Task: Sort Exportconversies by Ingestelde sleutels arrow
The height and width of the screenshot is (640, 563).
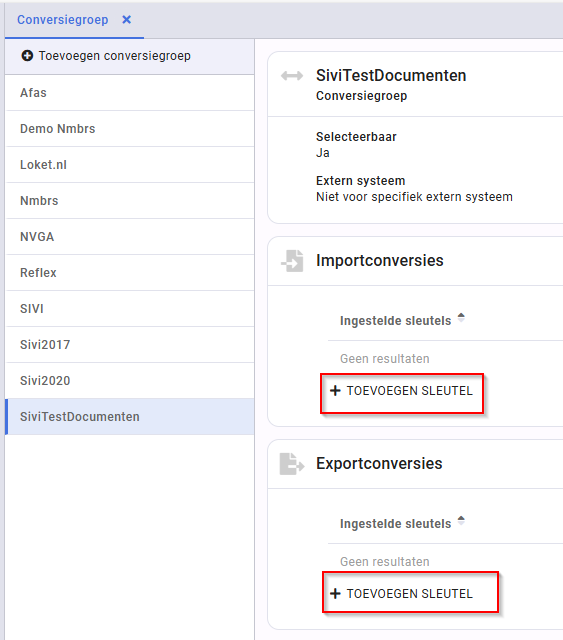Action: coord(461,520)
